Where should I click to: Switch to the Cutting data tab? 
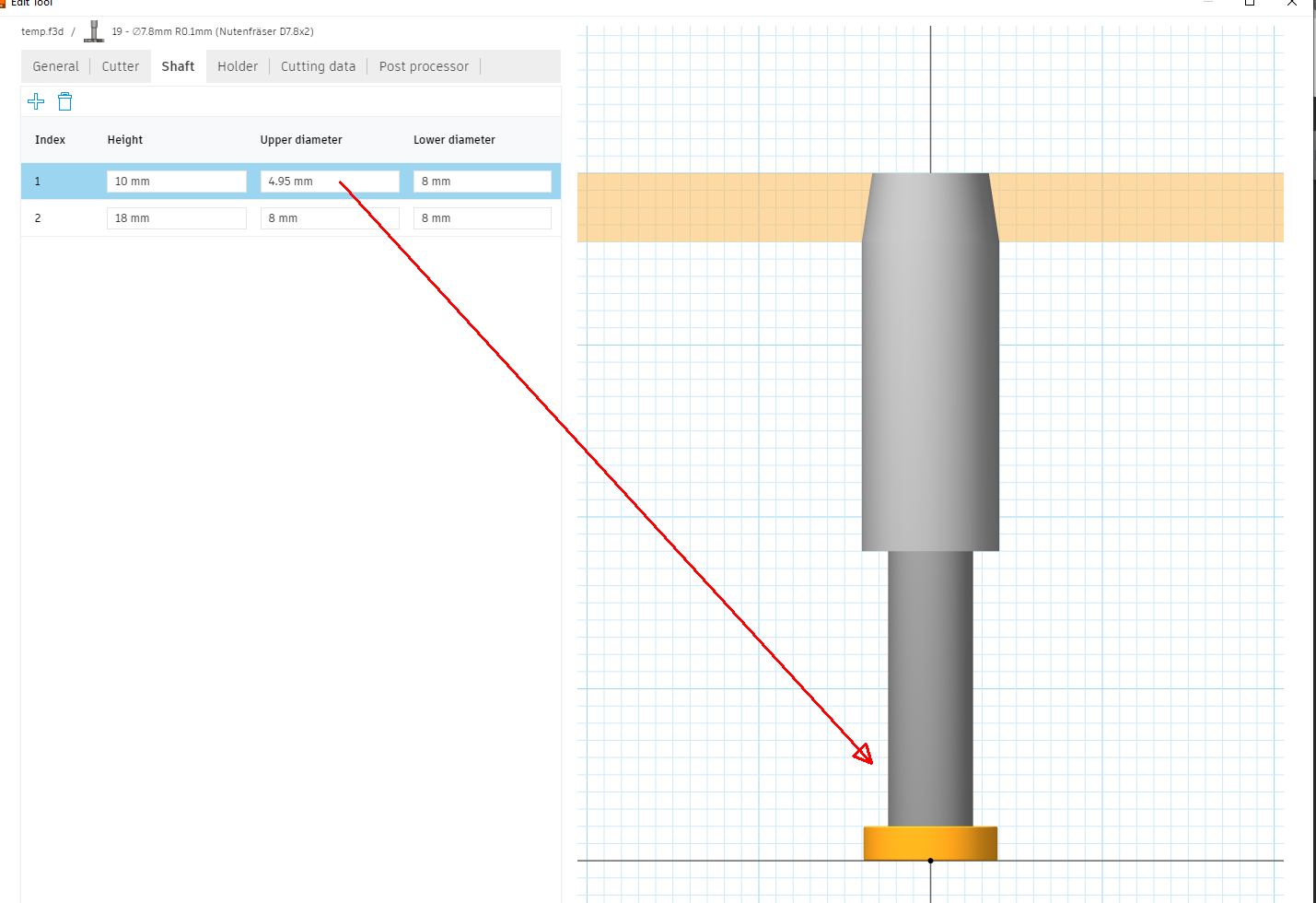point(318,65)
